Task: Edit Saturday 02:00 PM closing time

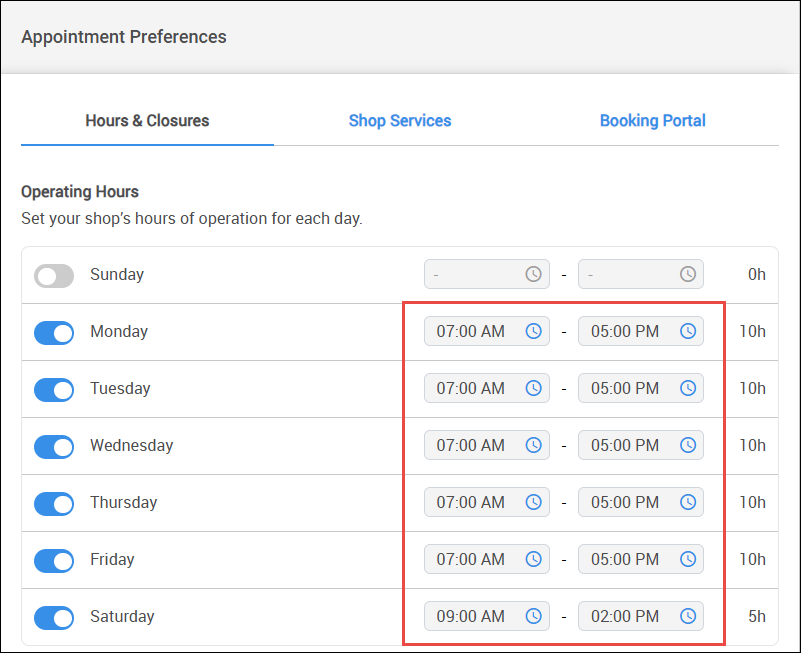Action: (x=641, y=616)
